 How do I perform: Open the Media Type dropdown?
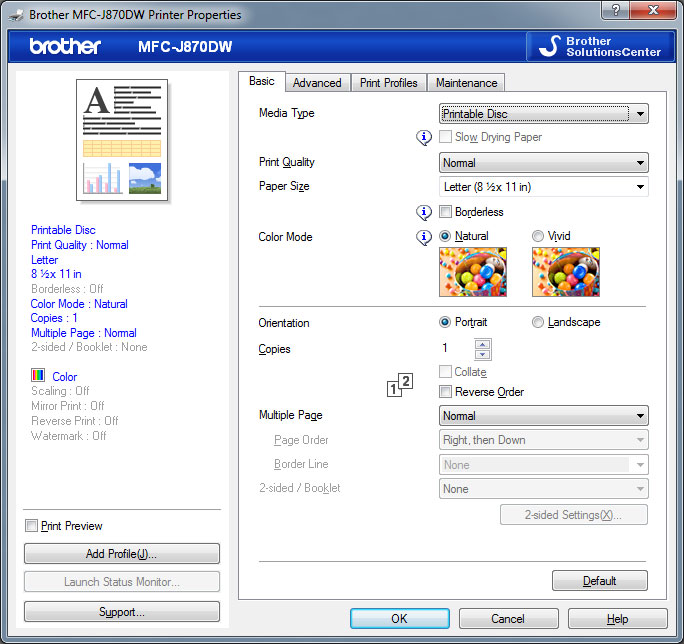click(544, 114)
